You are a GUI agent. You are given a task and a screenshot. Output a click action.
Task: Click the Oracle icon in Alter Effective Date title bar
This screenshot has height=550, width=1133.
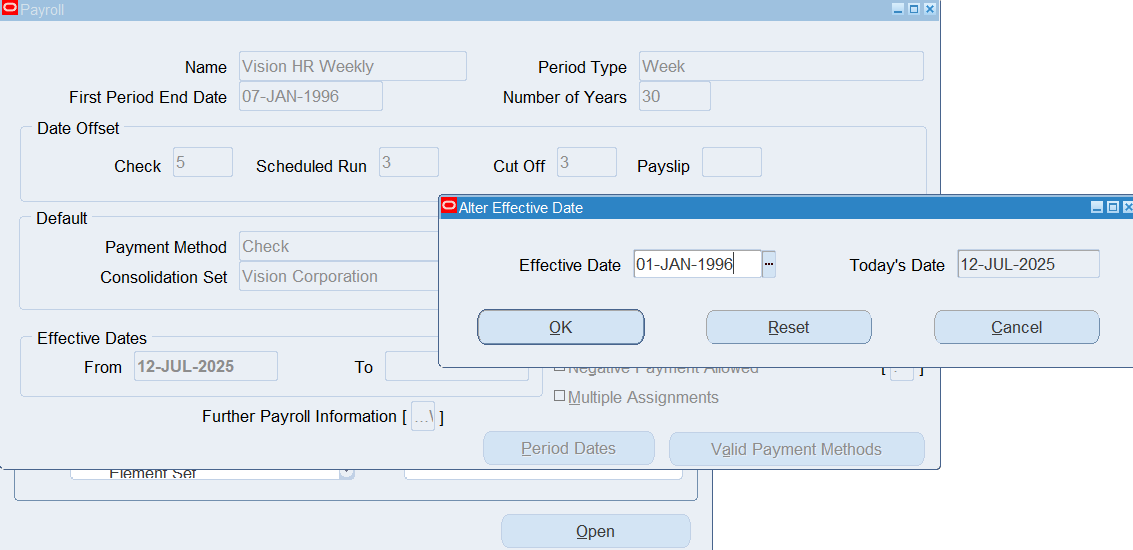(449, 207)
